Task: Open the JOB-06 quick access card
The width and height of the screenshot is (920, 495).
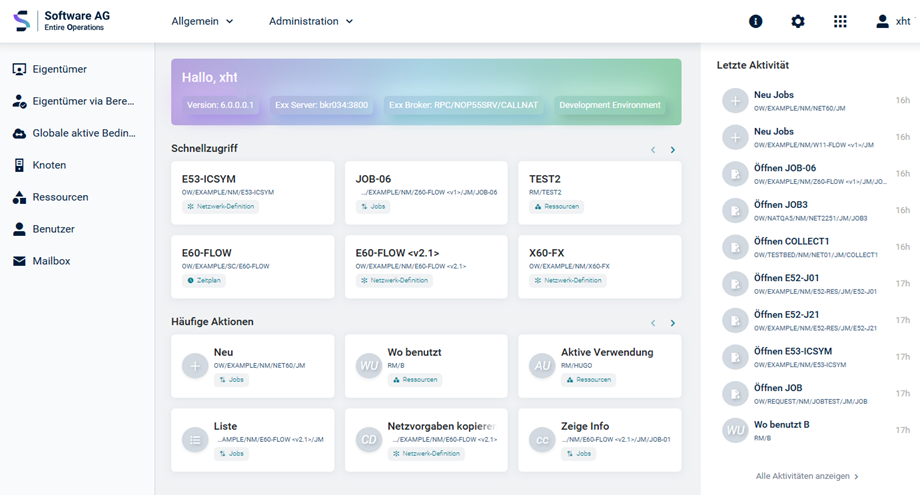Action: 427,193
